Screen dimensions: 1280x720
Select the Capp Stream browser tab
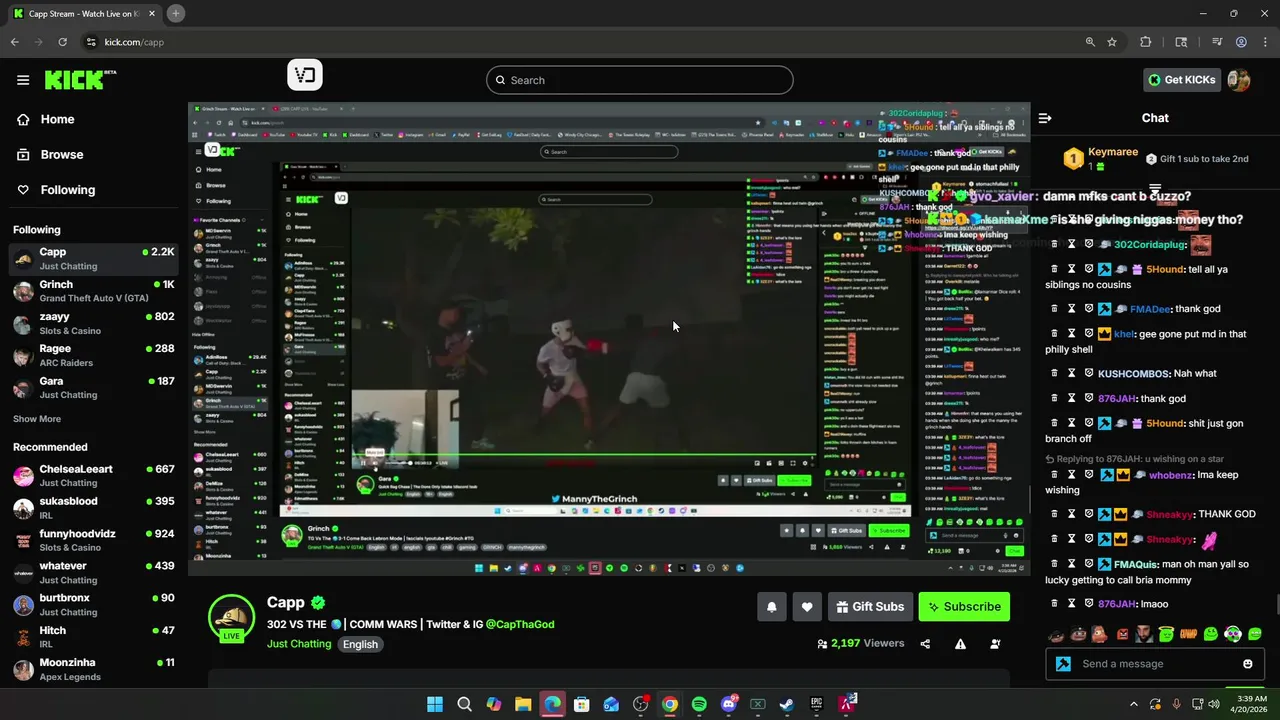(x=83, y=14)
